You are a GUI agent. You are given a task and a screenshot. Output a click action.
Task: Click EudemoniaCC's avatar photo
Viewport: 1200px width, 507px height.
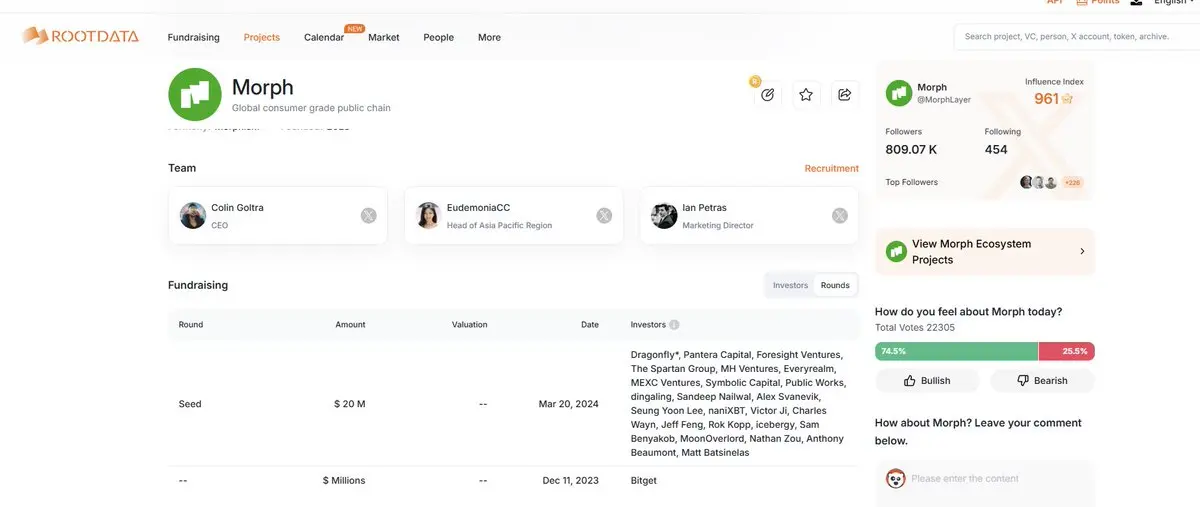pos(428,215)
